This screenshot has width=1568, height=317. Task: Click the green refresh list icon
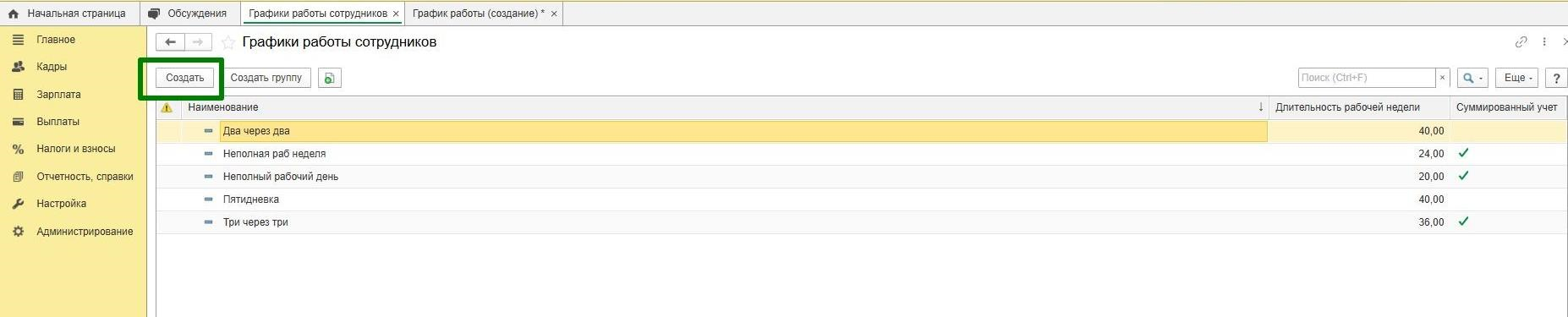coord(330,78)
